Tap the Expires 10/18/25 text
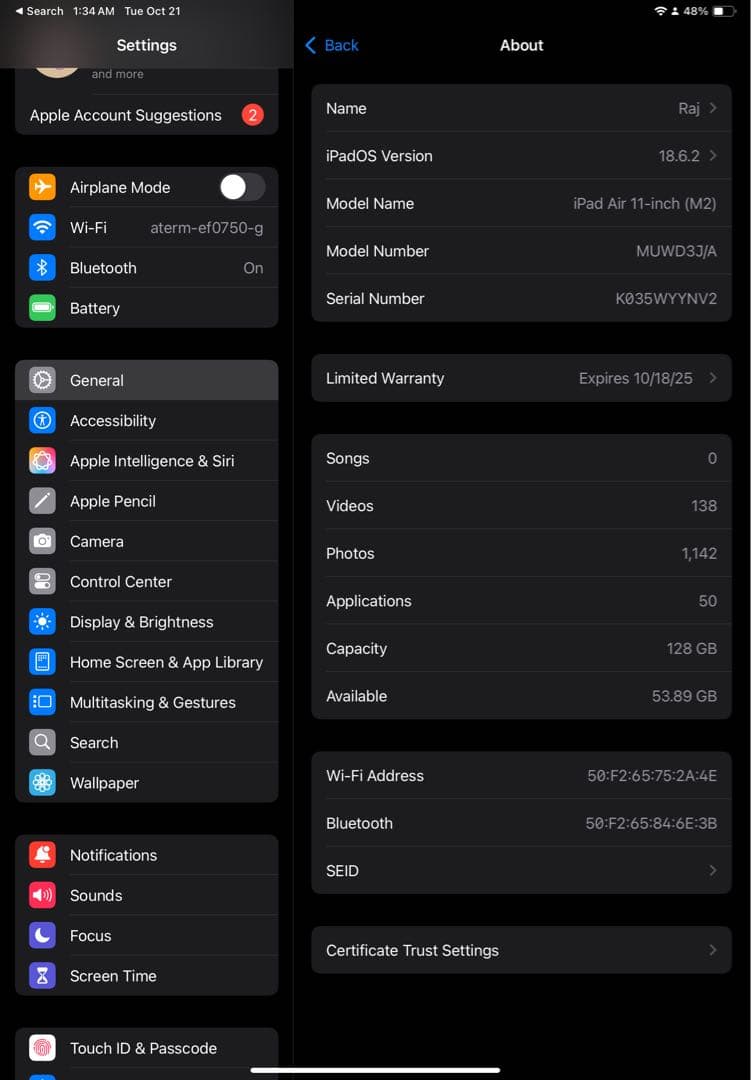 click(x=635, y=379)
